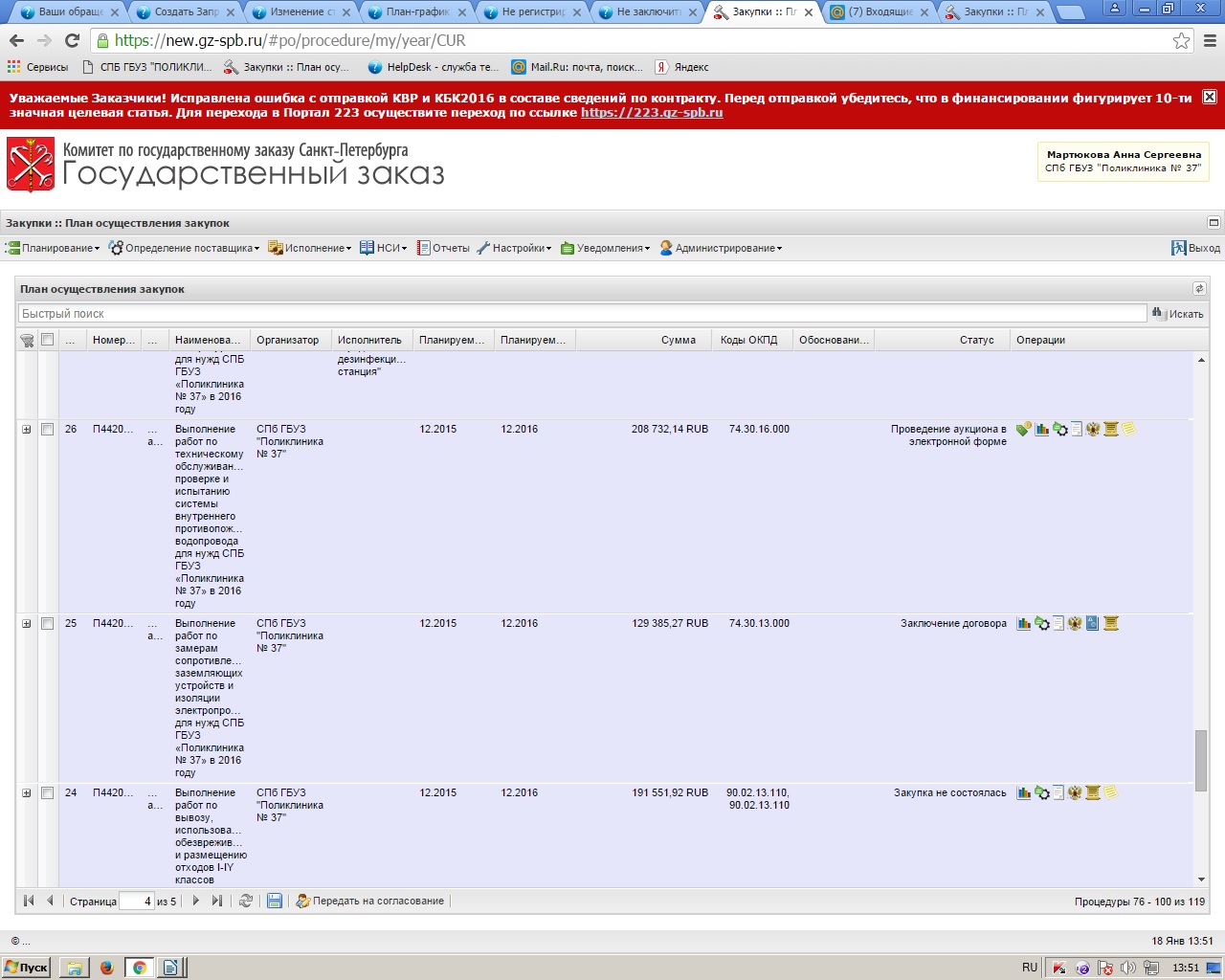
Task: Expand row 25 details with the plus icon
Action: tap(27, 624)
